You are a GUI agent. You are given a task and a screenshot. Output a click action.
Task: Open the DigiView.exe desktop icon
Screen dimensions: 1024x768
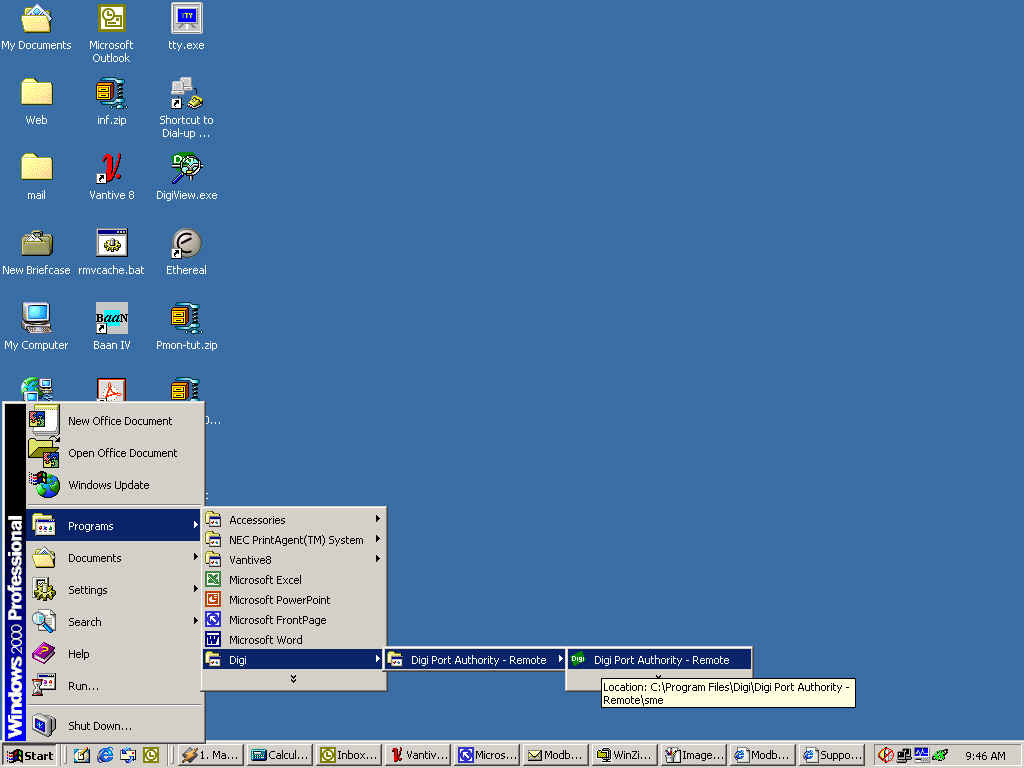click(186, 169)
